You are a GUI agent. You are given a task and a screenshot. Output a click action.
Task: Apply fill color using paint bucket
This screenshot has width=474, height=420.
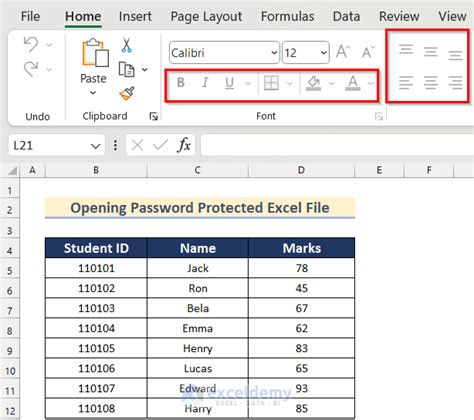pos(313,83)
